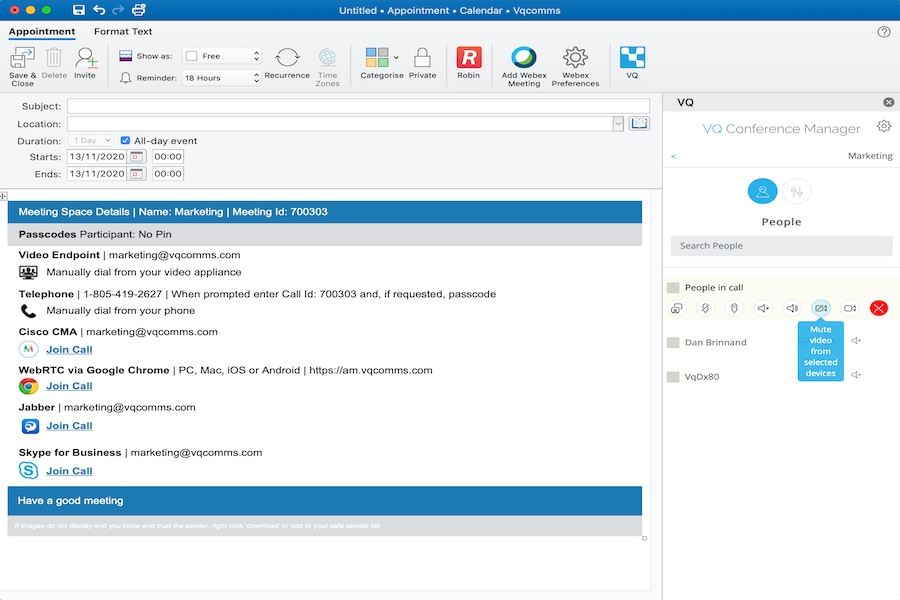Close the VQ side panel
The height and width of the screenshot is (600, 900).
(889, 102)
